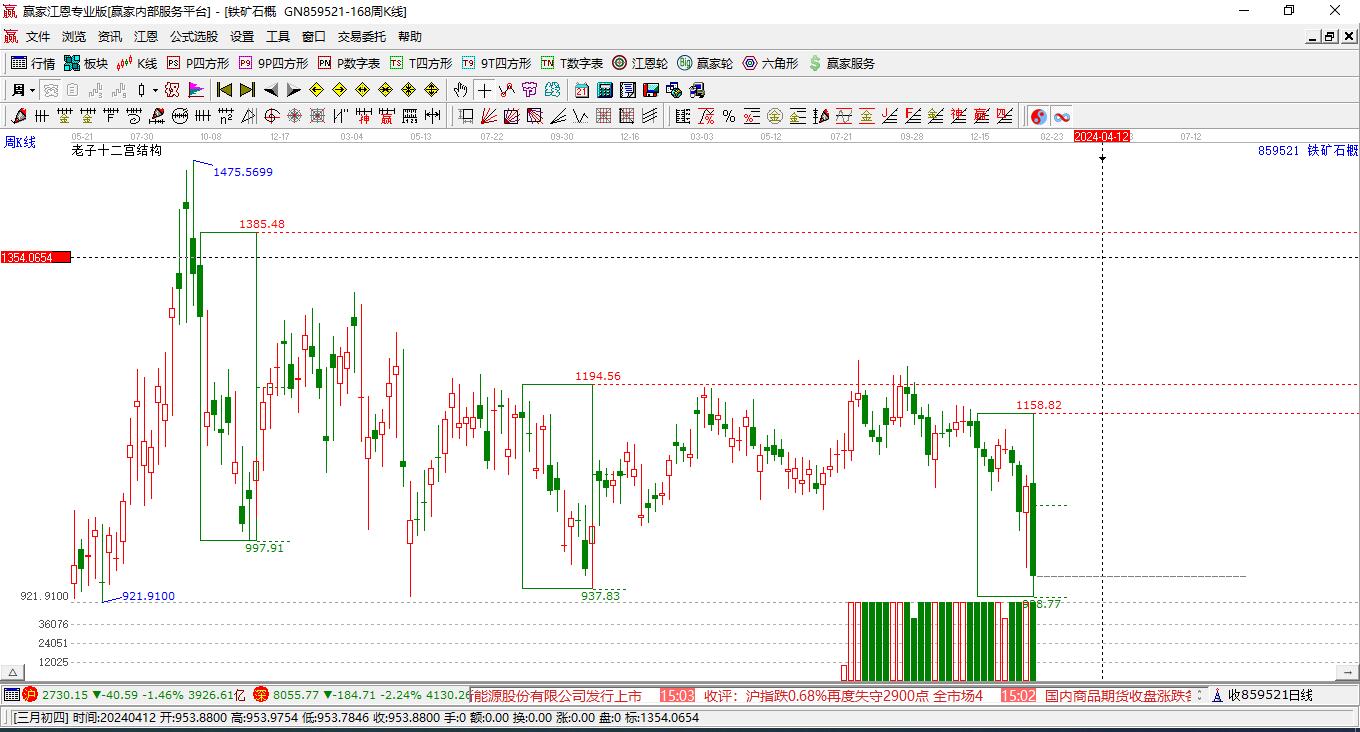The height and width of the screenshot is (732, 1360).
Task: Open the 江恩 menu
Action: [x=146, y=36]
